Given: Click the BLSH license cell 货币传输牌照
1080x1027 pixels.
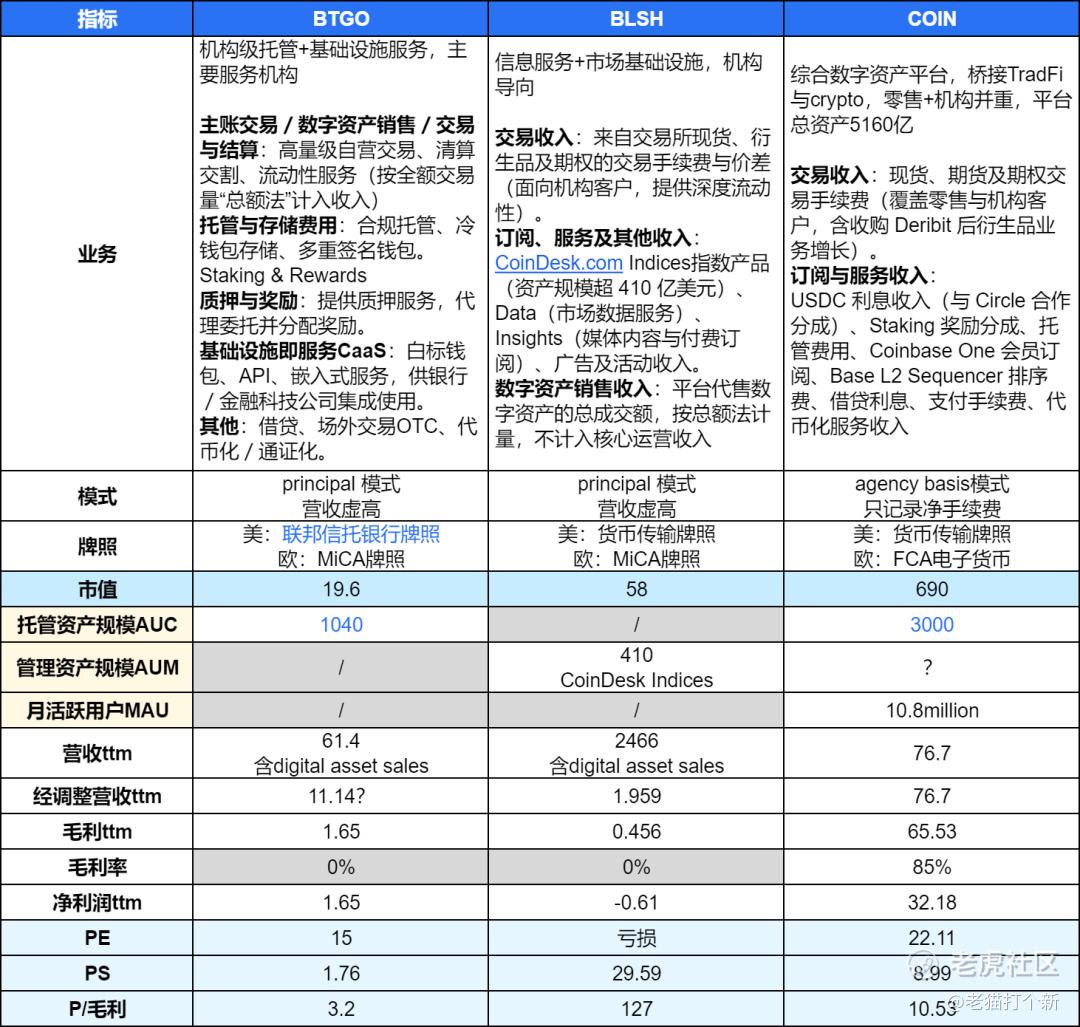Looking at the screenshot, I should click(x=636, y=546).
